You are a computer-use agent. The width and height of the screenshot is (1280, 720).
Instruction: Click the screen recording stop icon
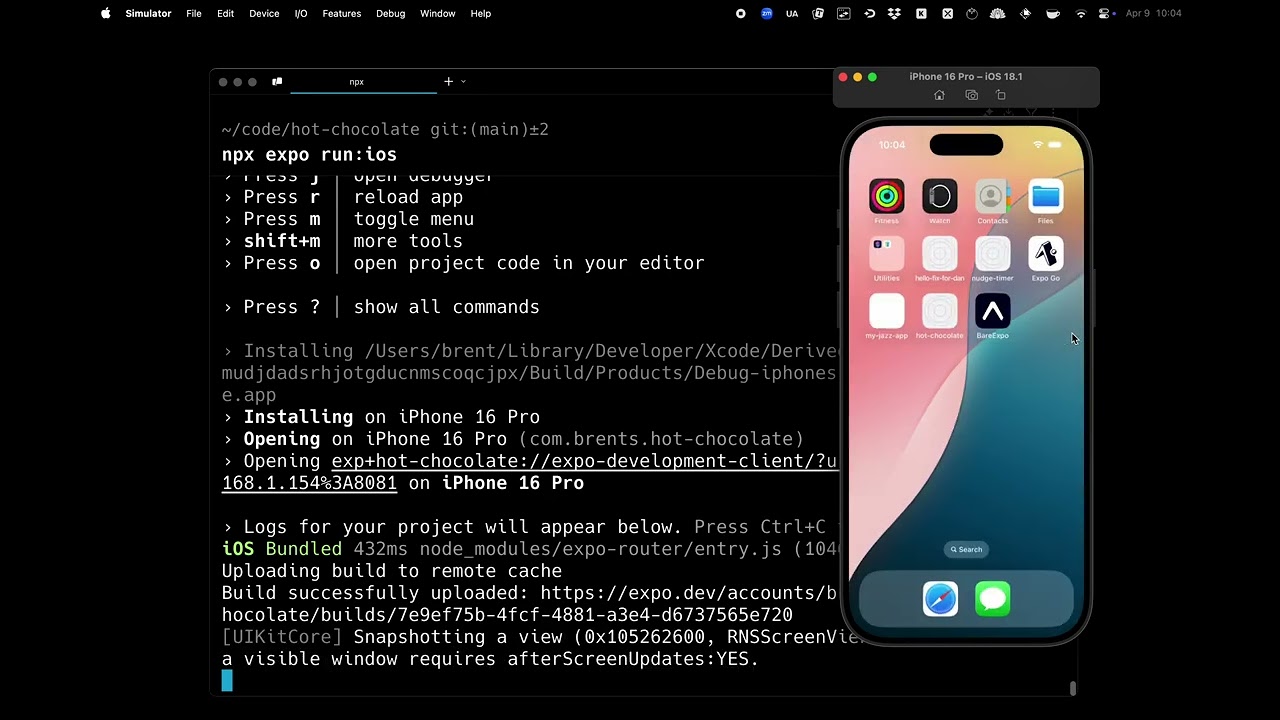click(740, 13)
